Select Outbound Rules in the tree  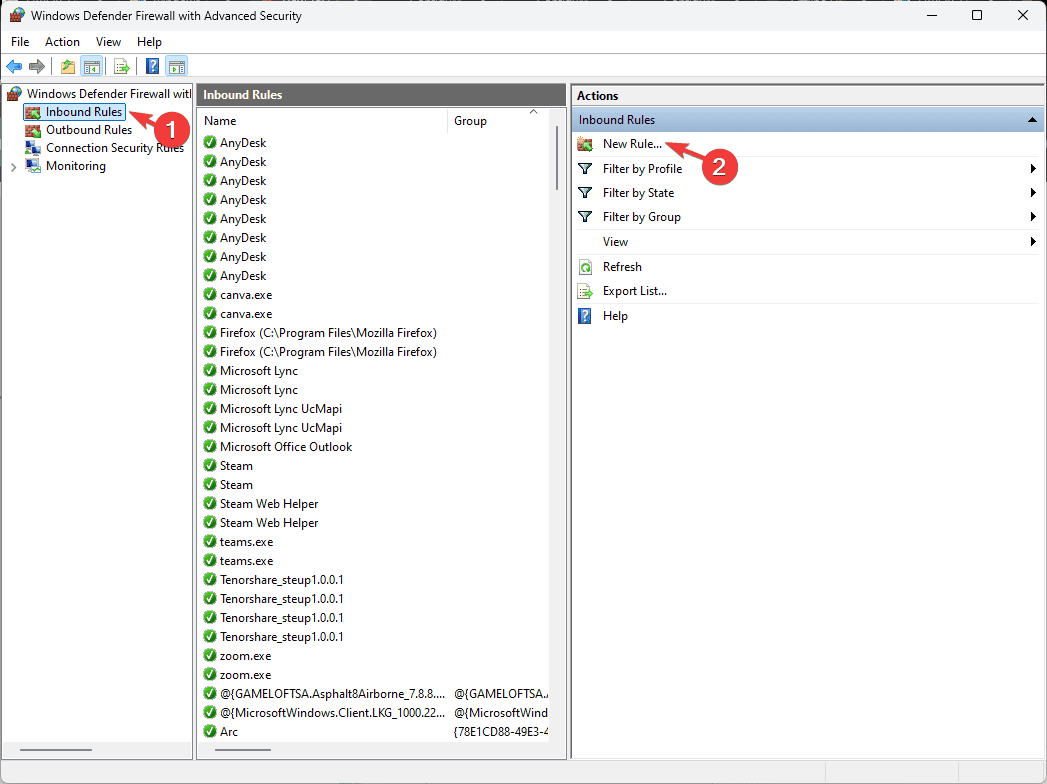click(89, 130)
